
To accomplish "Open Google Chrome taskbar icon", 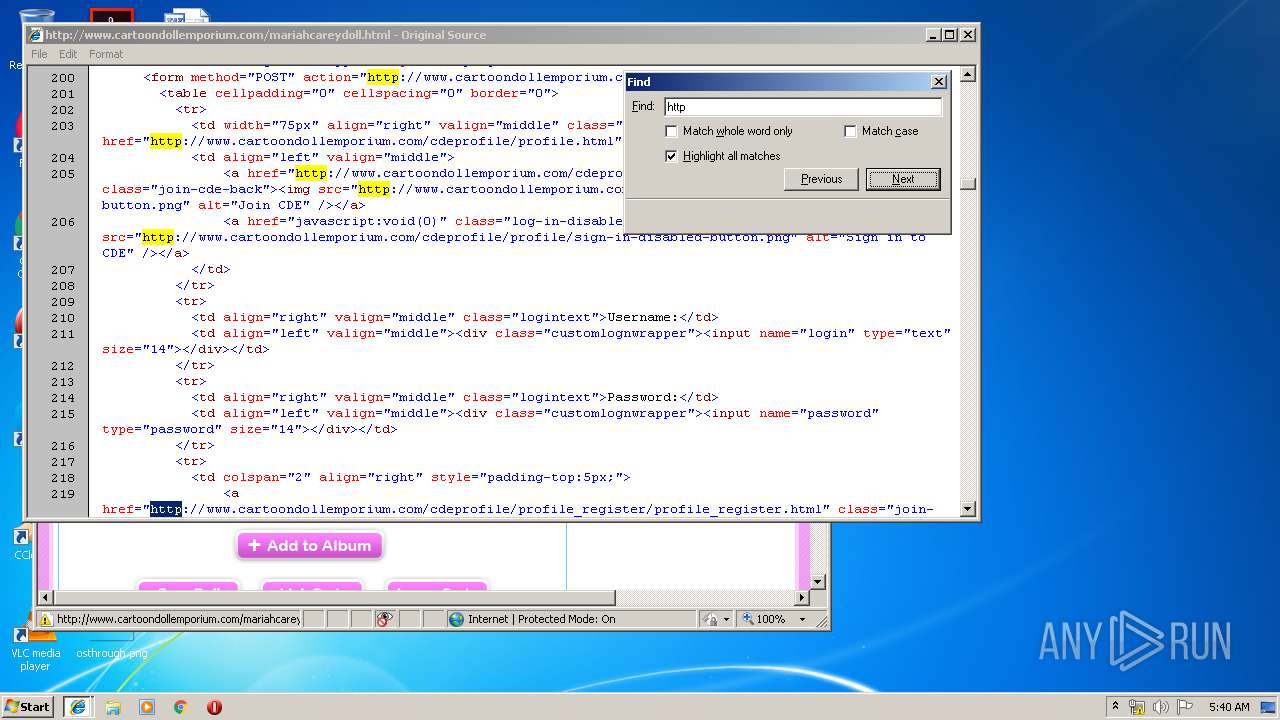I will [181, 707].
